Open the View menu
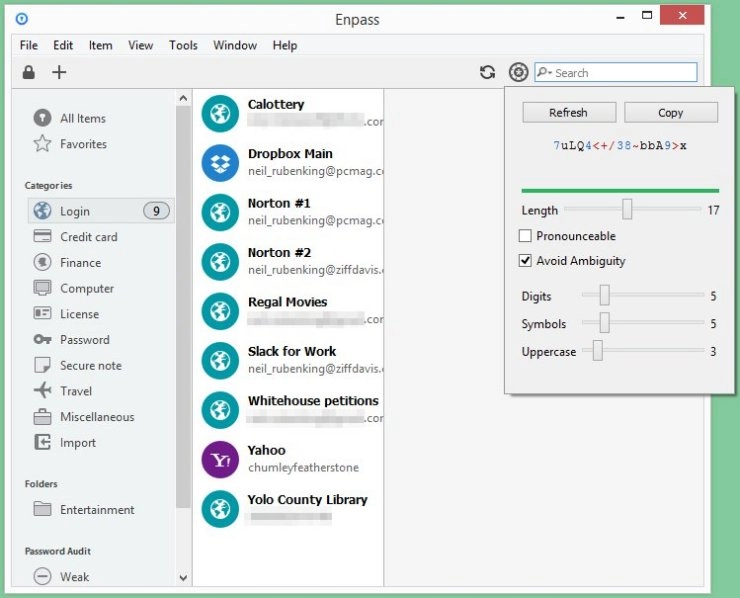Image resolution: width=740 pixels, height=598 pixels. point(141,45)
